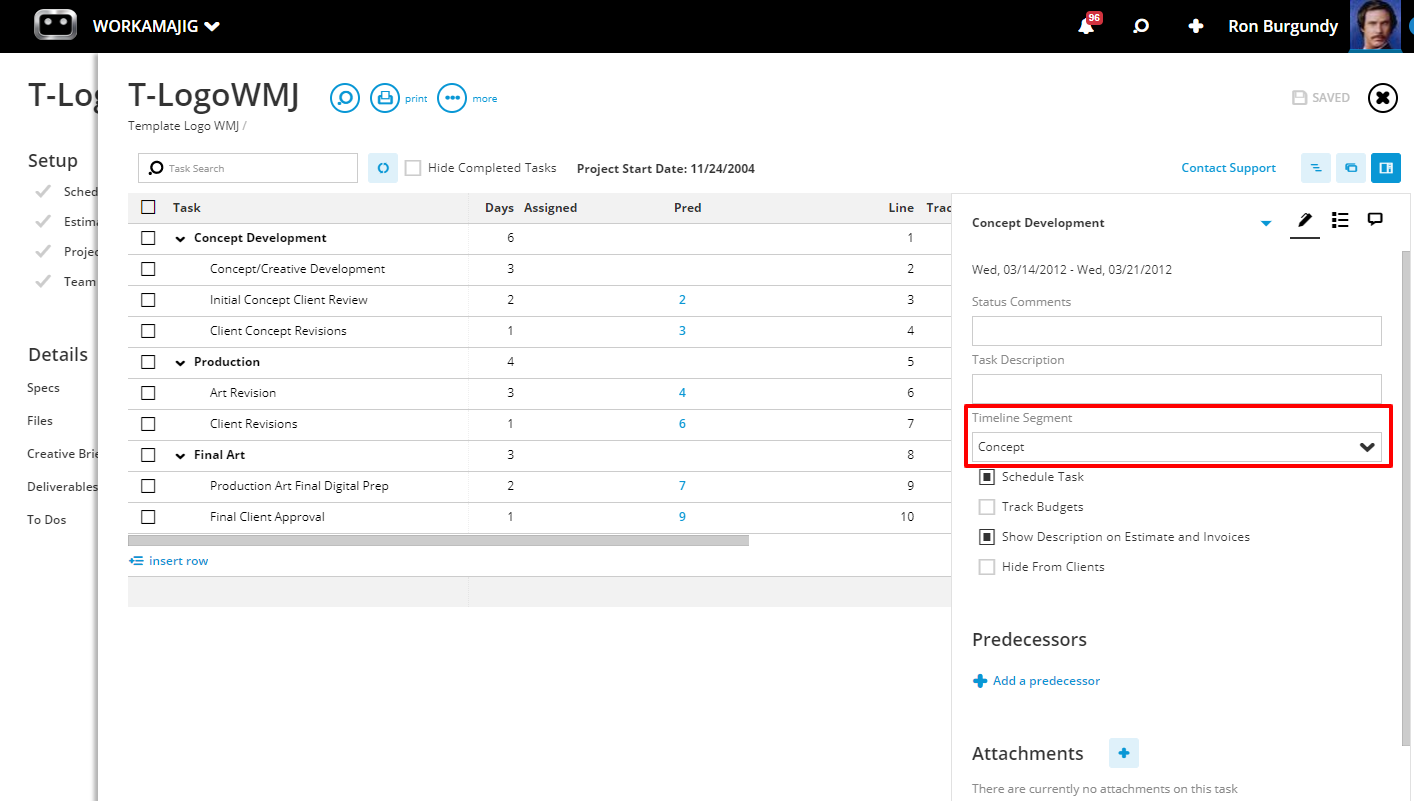Toggle Hide Completed Tasks checkbox
This screenshot has width=1414, height=801.
413,168
